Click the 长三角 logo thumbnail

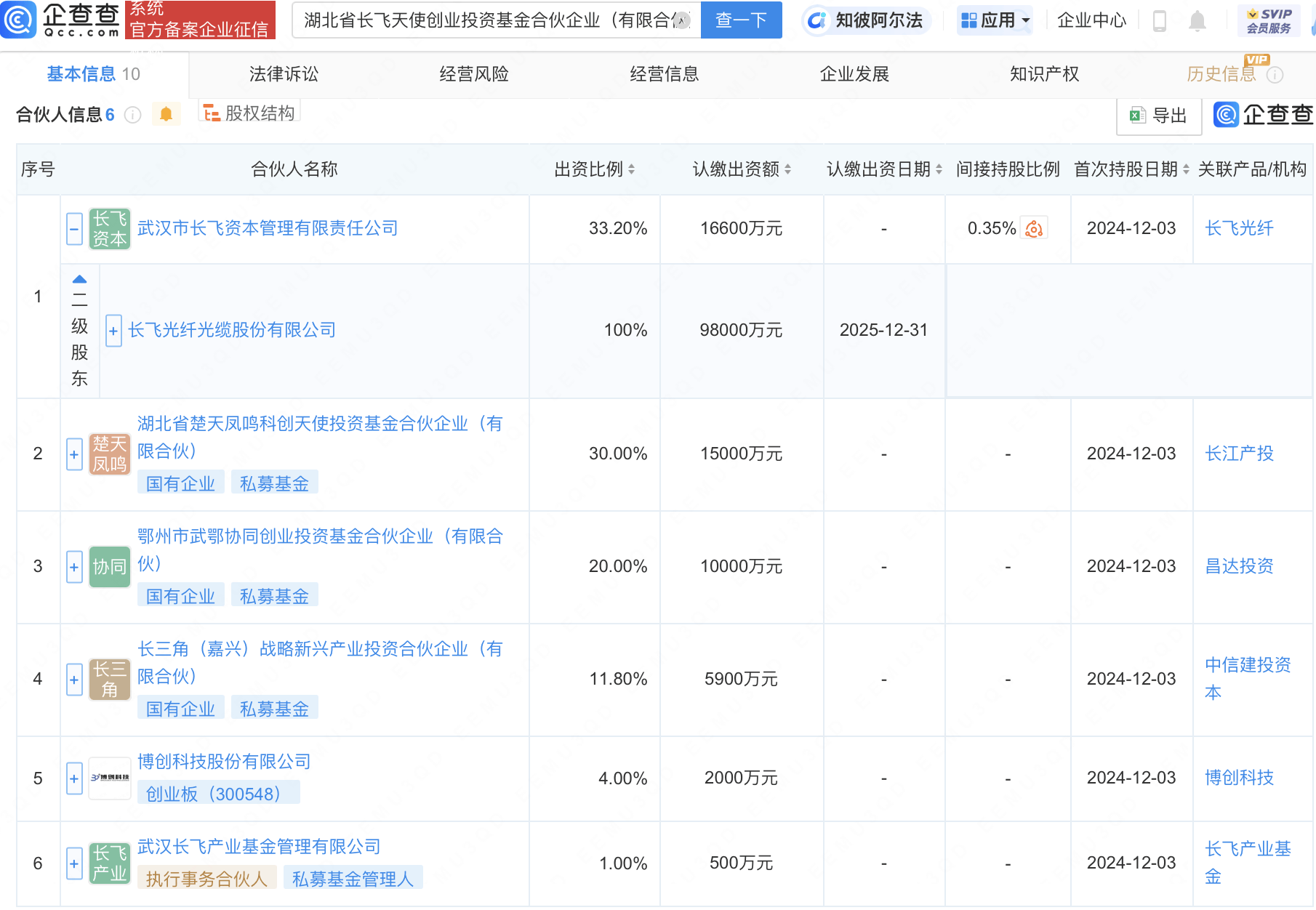point(110,680)
